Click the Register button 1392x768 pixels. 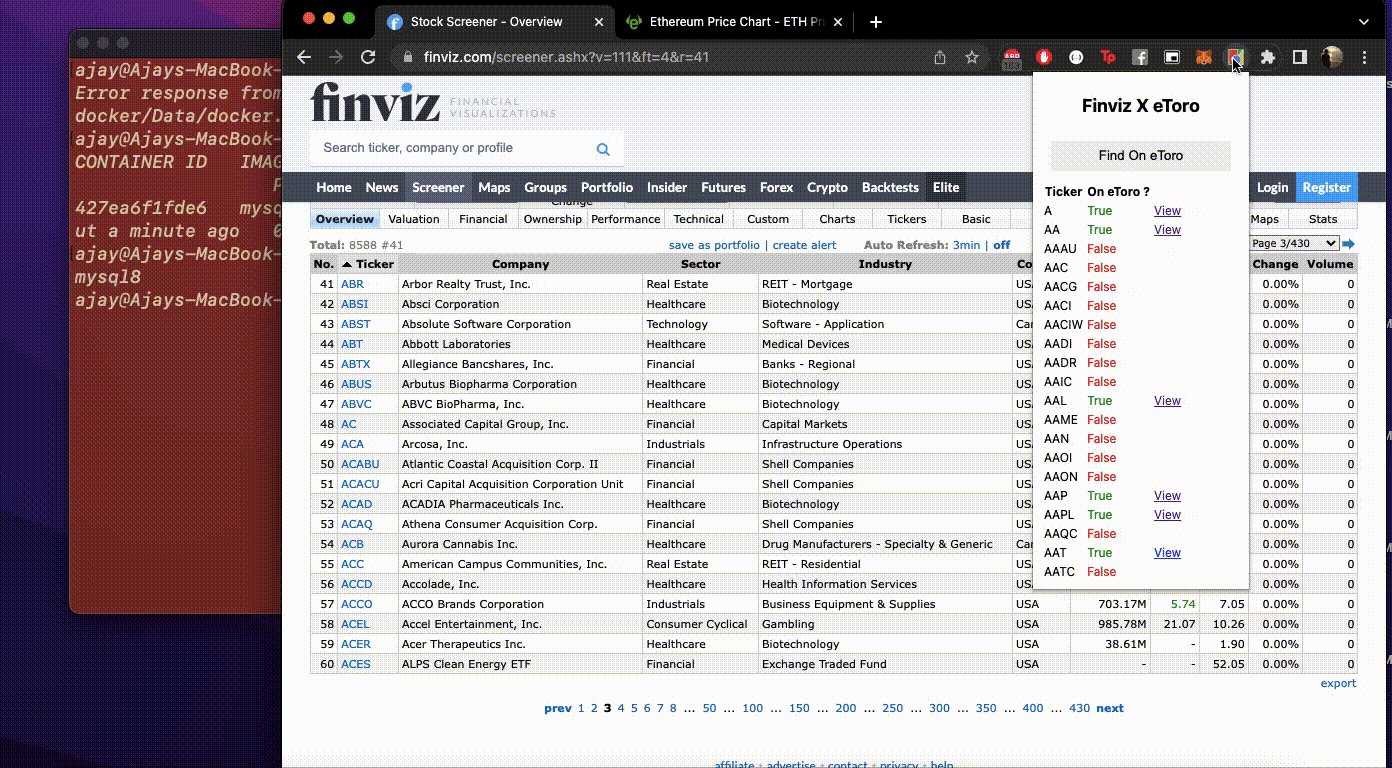(x=1327, y=187)
